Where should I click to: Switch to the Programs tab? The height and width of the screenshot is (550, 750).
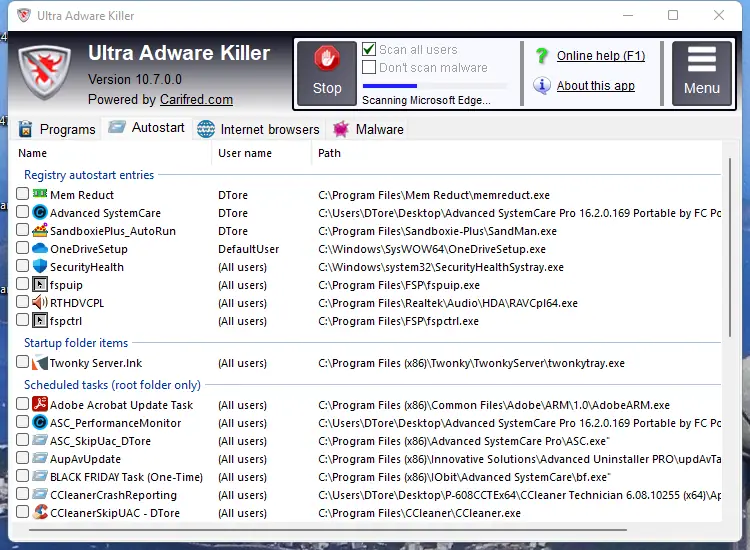pyautogui.click(x=57, y=129)
